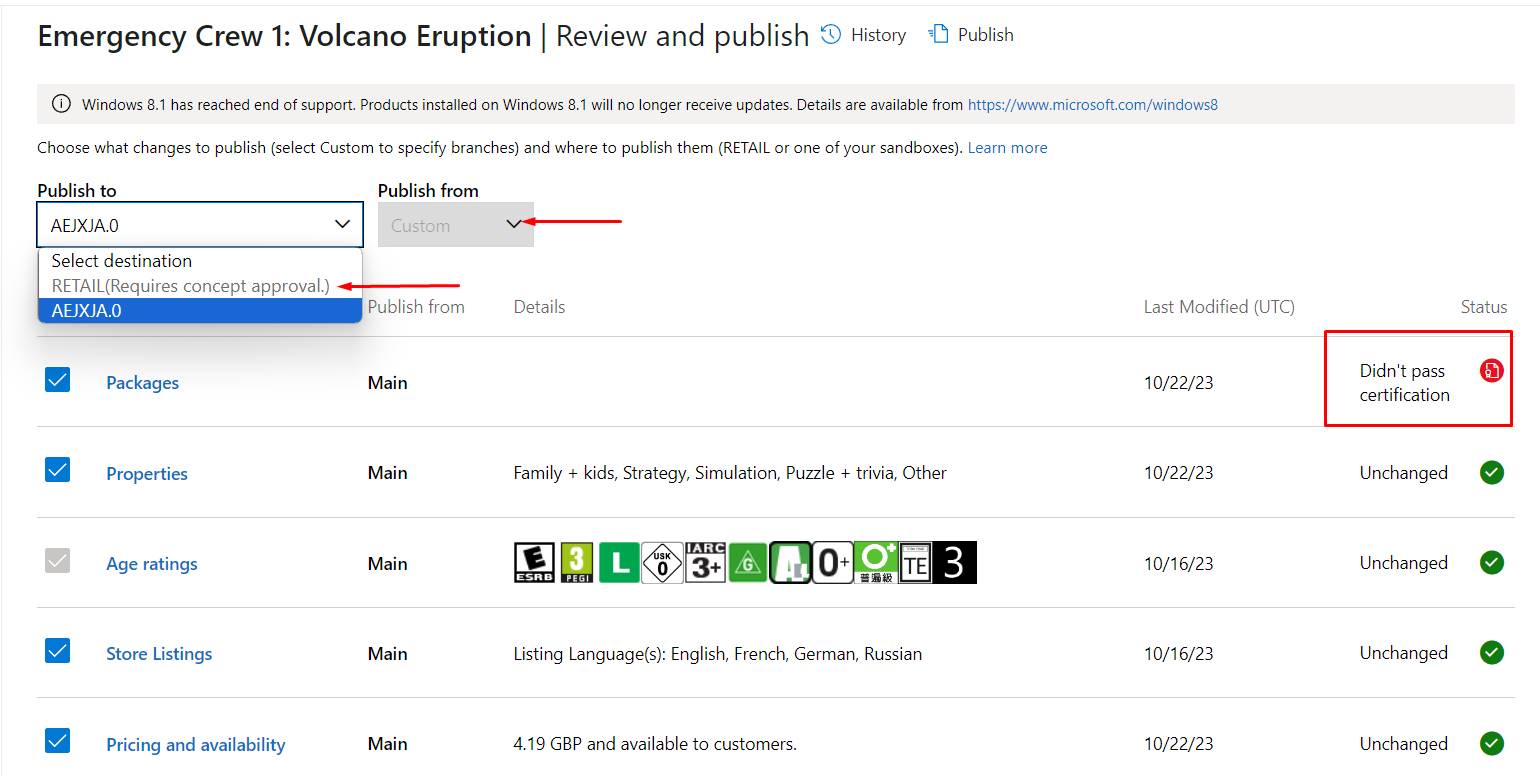Click the History button text
Viewport: 1540px width, 776px height.
point(878,35)
